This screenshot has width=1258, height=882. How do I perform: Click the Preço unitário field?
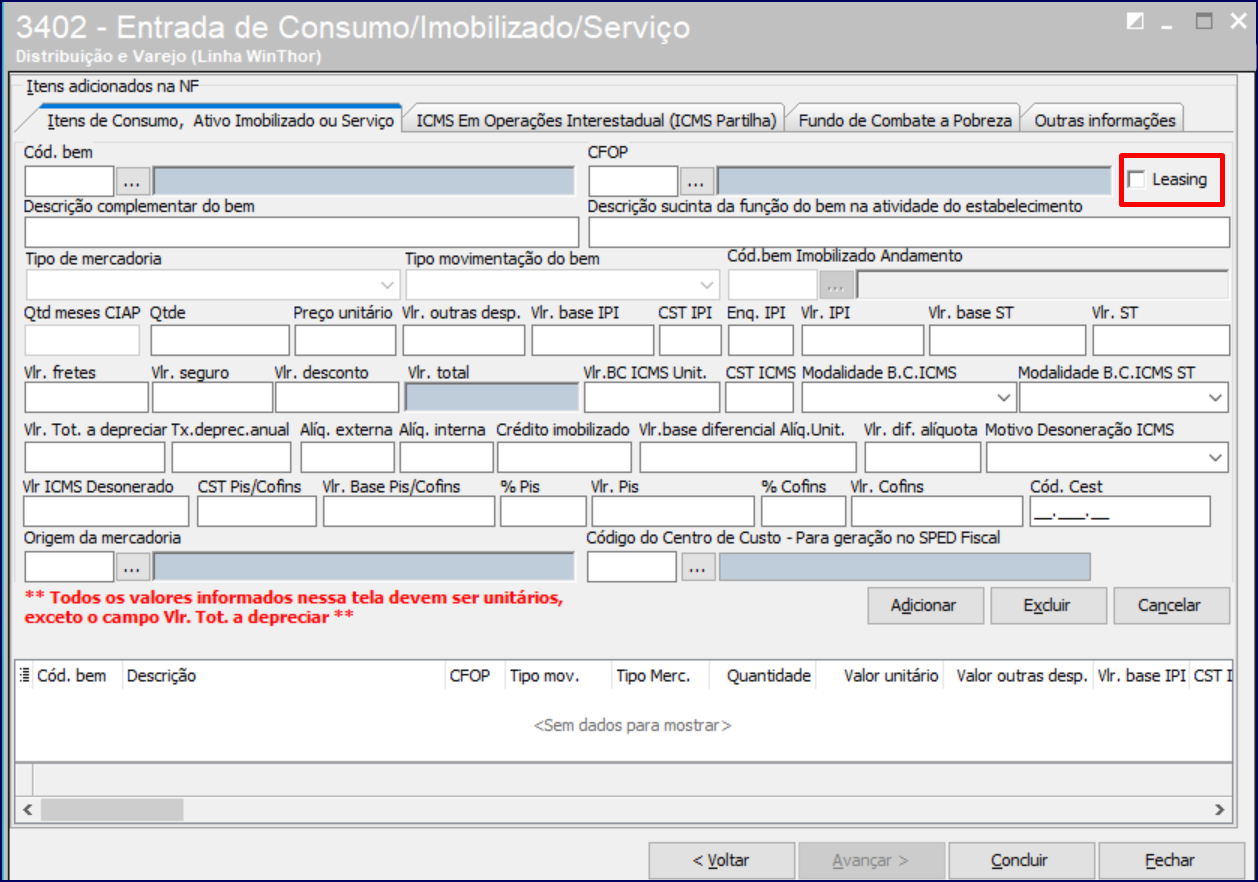pos(346,340)
